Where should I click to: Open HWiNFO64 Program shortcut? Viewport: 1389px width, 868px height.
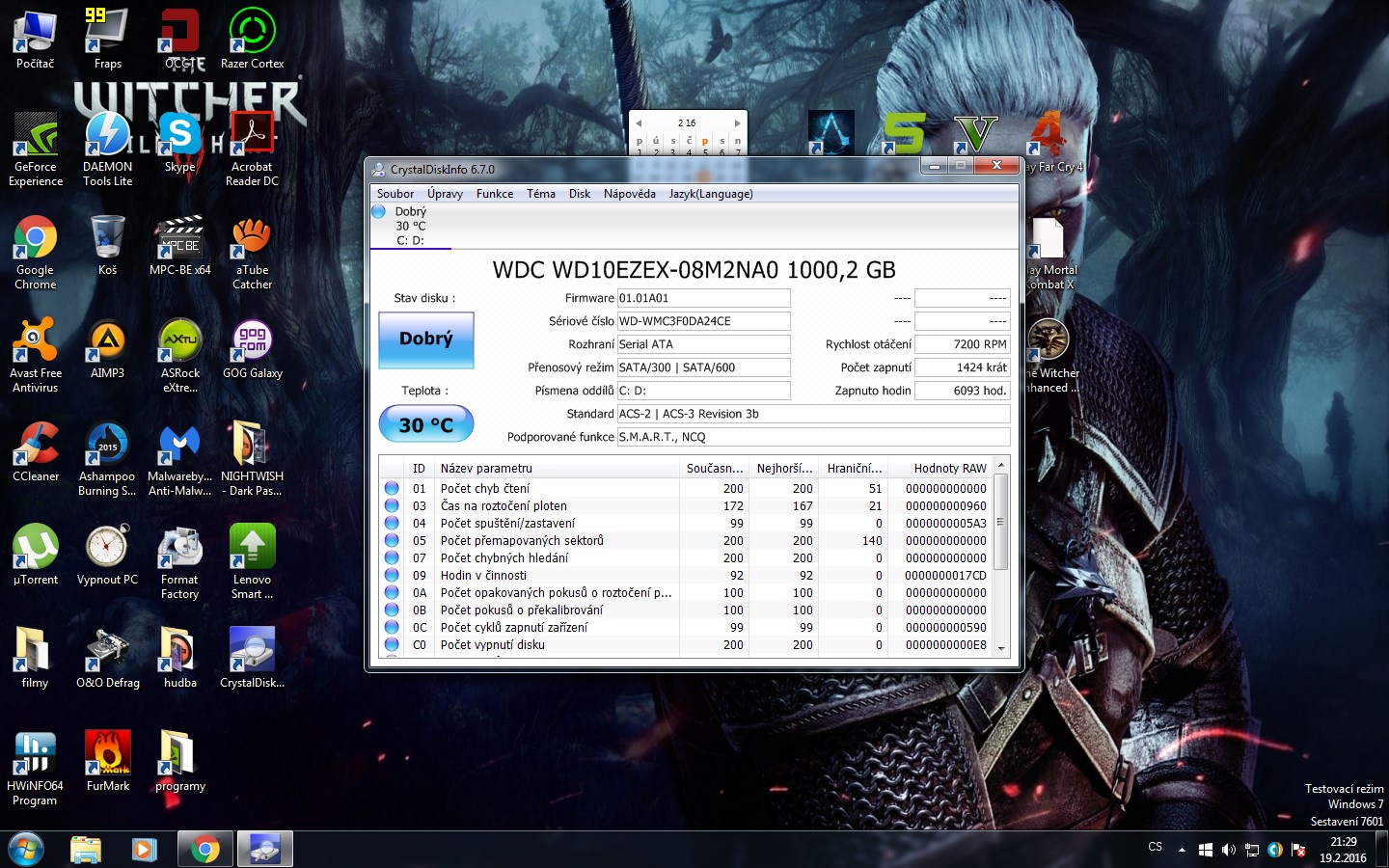pos(36,768)
